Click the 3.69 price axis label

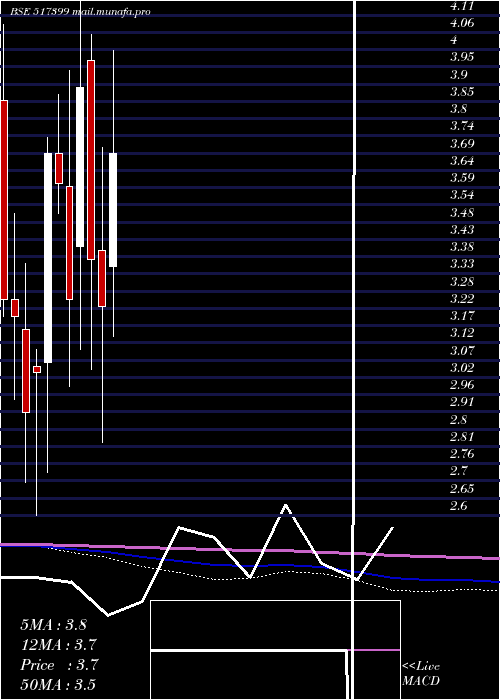click(462, 144)
